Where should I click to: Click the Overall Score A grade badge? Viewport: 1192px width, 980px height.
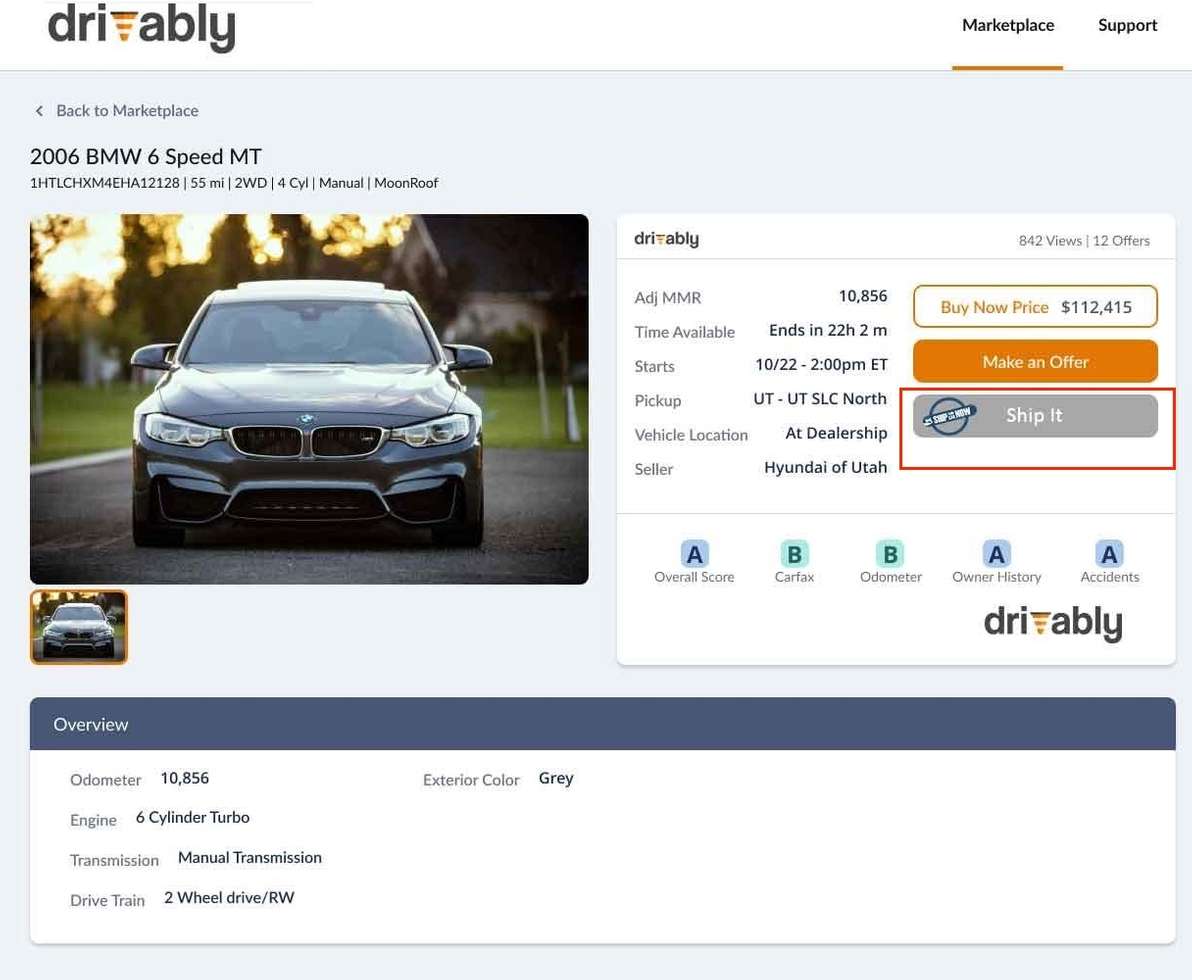click(x=694, y=554)
